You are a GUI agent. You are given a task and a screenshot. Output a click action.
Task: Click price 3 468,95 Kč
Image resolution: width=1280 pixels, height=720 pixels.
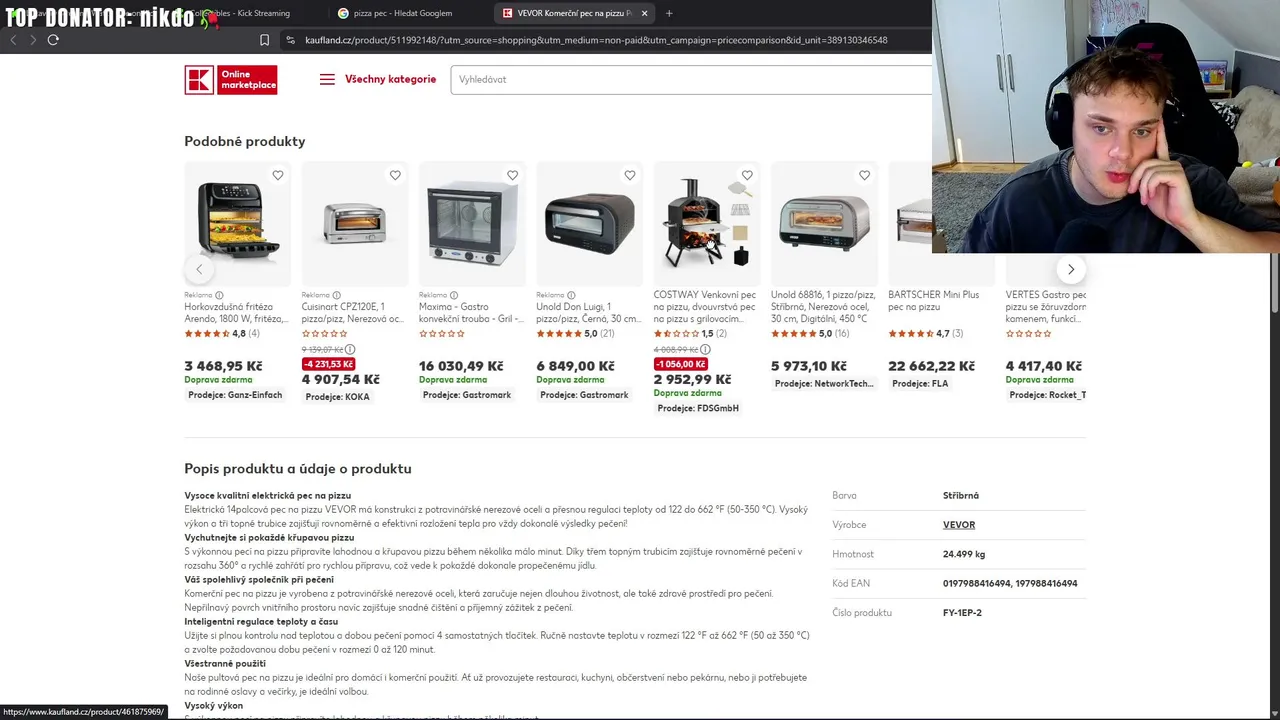[x=223, y=366]
